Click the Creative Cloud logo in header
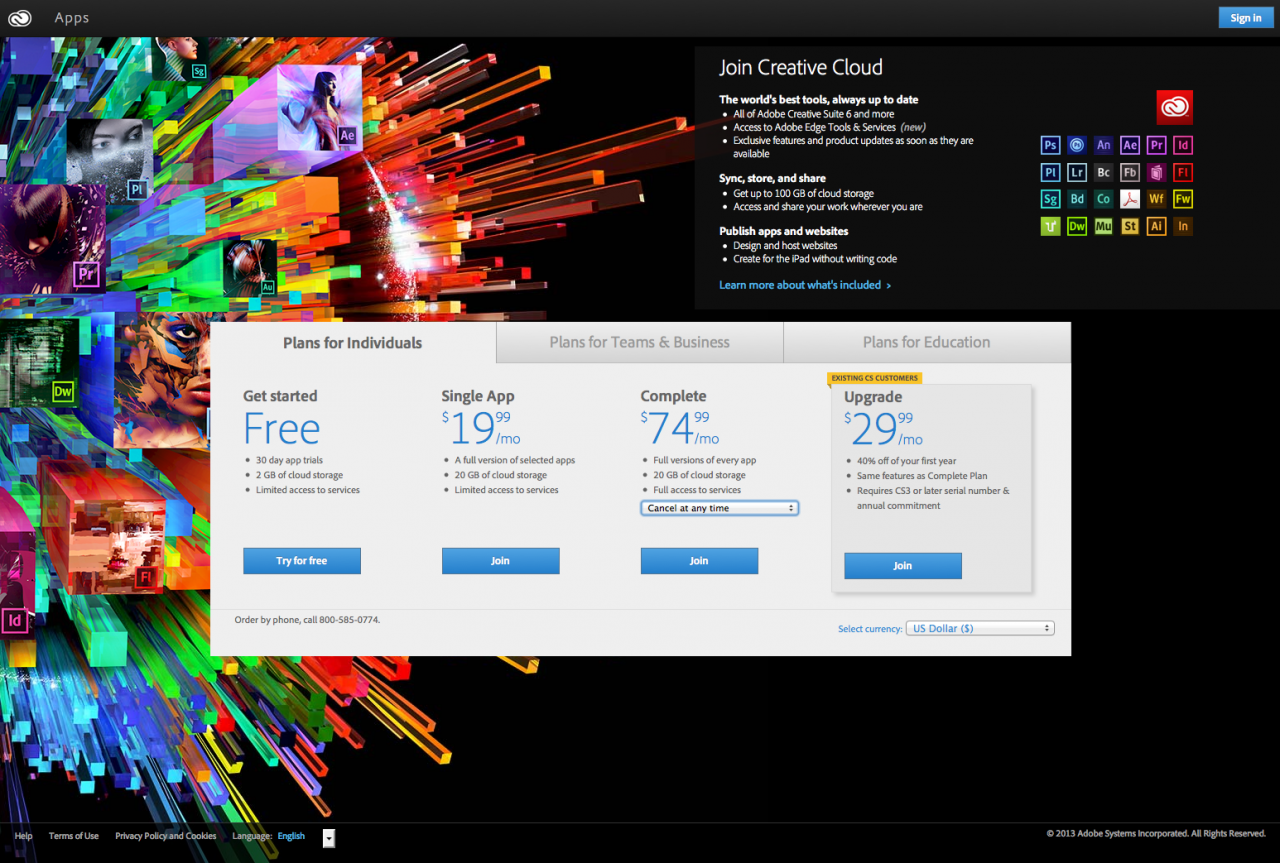 click(x=20, y=17)
